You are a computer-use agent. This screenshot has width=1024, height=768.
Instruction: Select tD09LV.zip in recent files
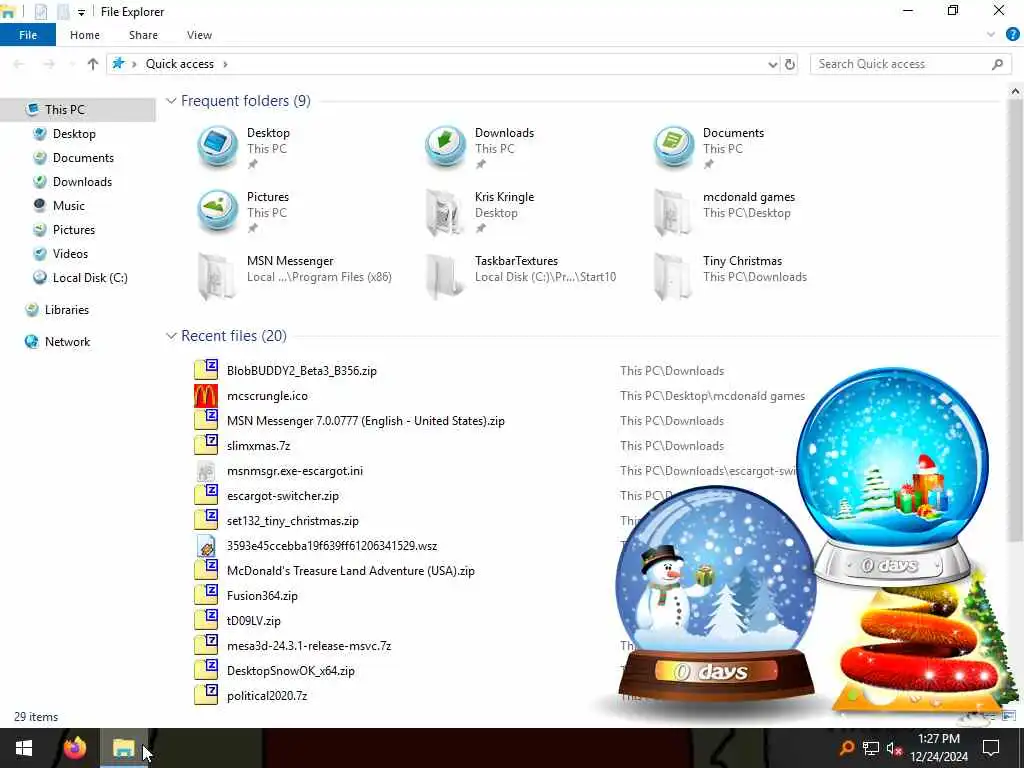[x=253, y=621]
